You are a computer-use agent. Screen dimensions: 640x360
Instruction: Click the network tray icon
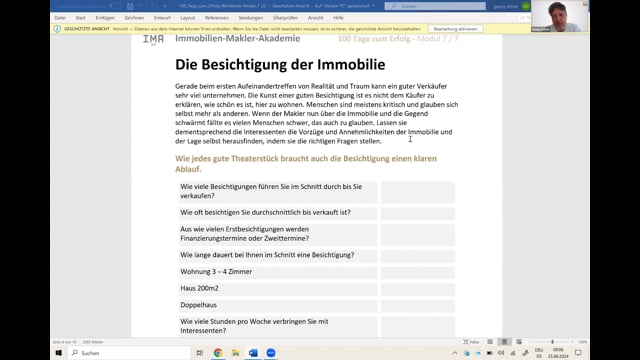513,353
